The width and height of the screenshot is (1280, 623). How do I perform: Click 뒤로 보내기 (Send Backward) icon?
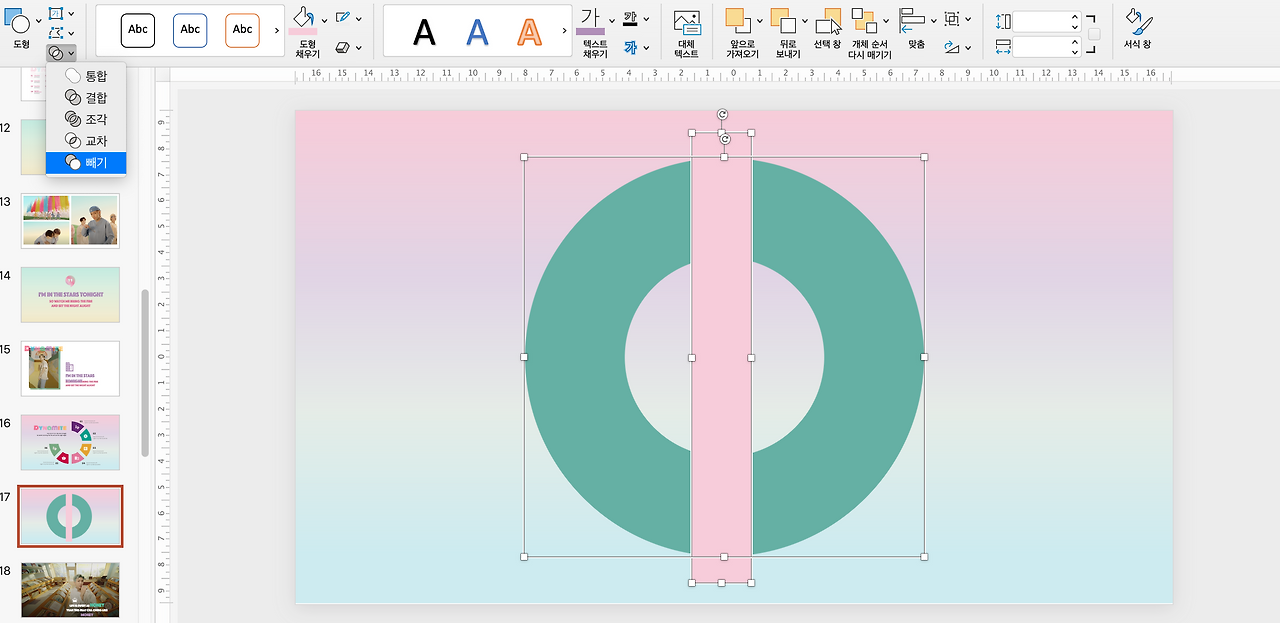click(783, 21)
